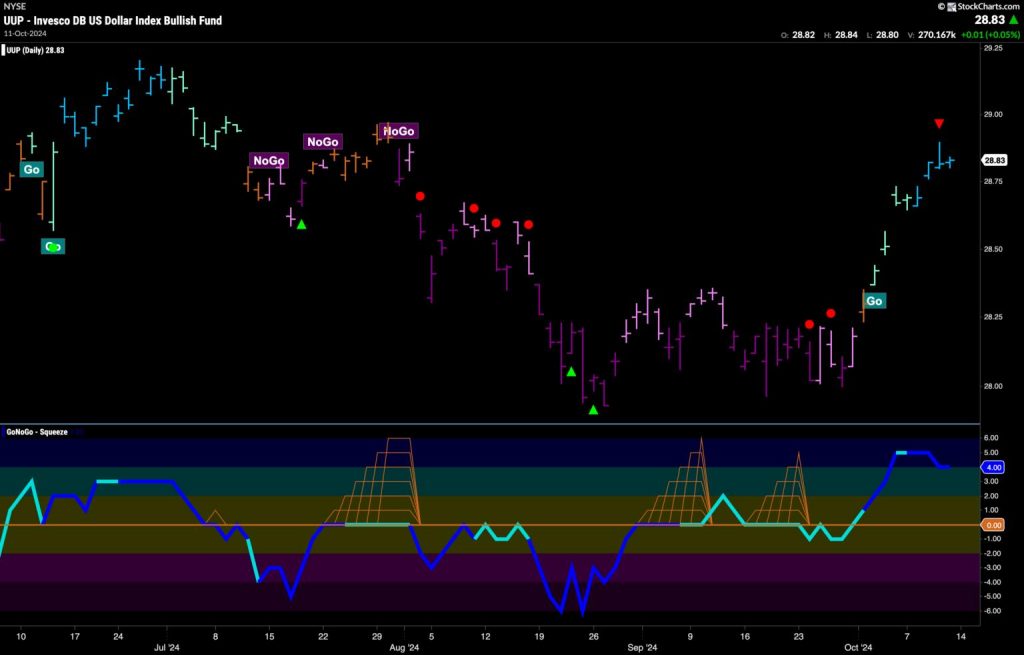Viewport: 1024px width, 655px height.
Task: Click the StockCharts.com logo
Action: click(979, 7)
